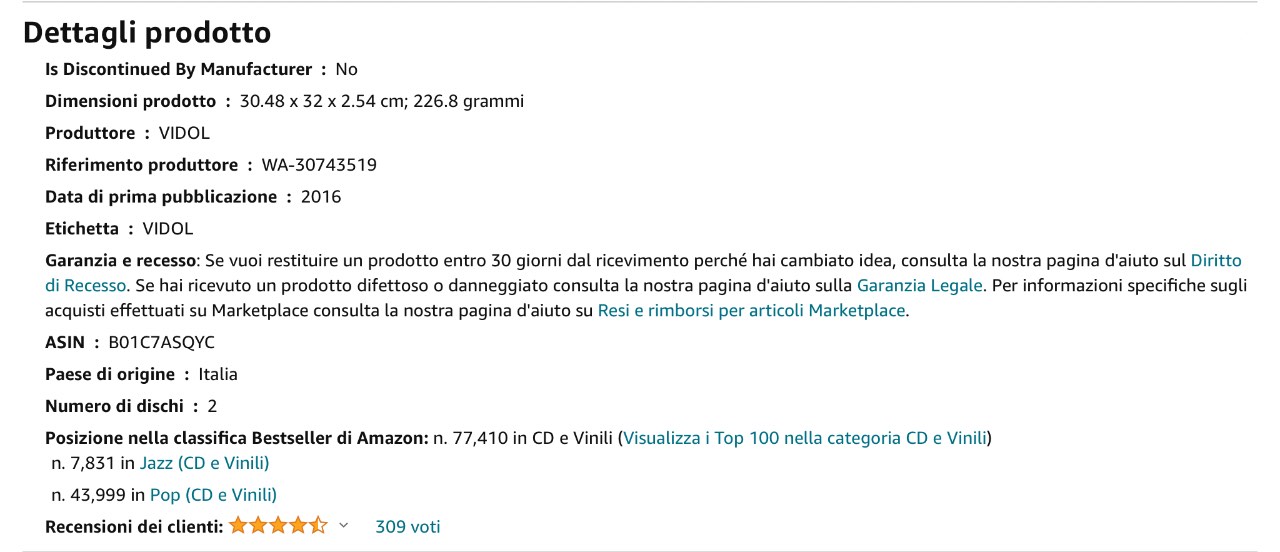Click the Data di prima pubblicazione 2016
This screenshot has width=1280, height=552.
click(321, 197)
